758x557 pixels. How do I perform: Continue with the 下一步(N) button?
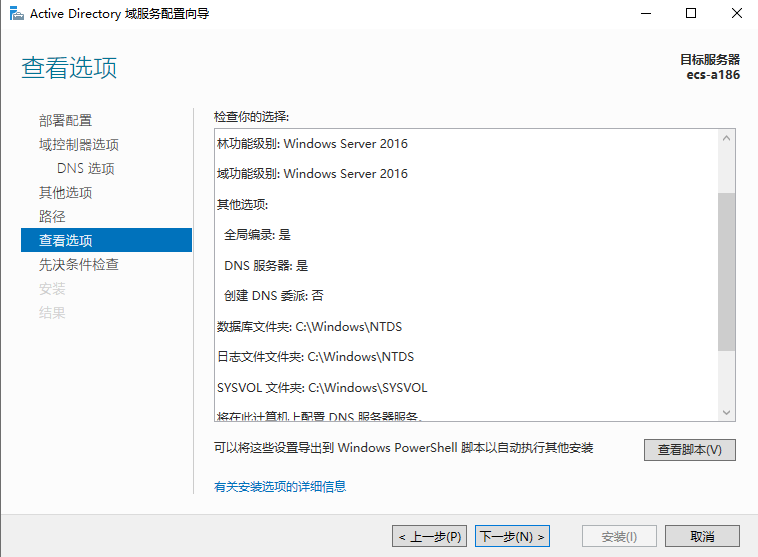(x=512, y=536)
